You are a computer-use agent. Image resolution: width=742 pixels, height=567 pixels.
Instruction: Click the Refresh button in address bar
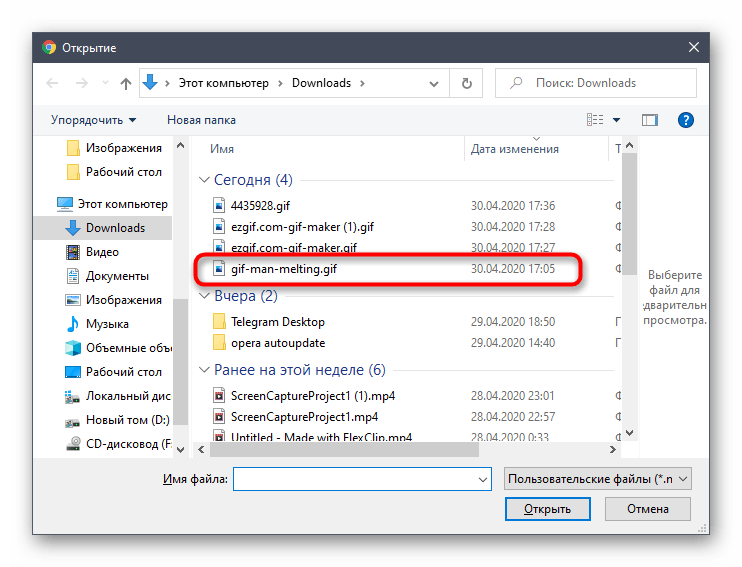tap(466, 84)
